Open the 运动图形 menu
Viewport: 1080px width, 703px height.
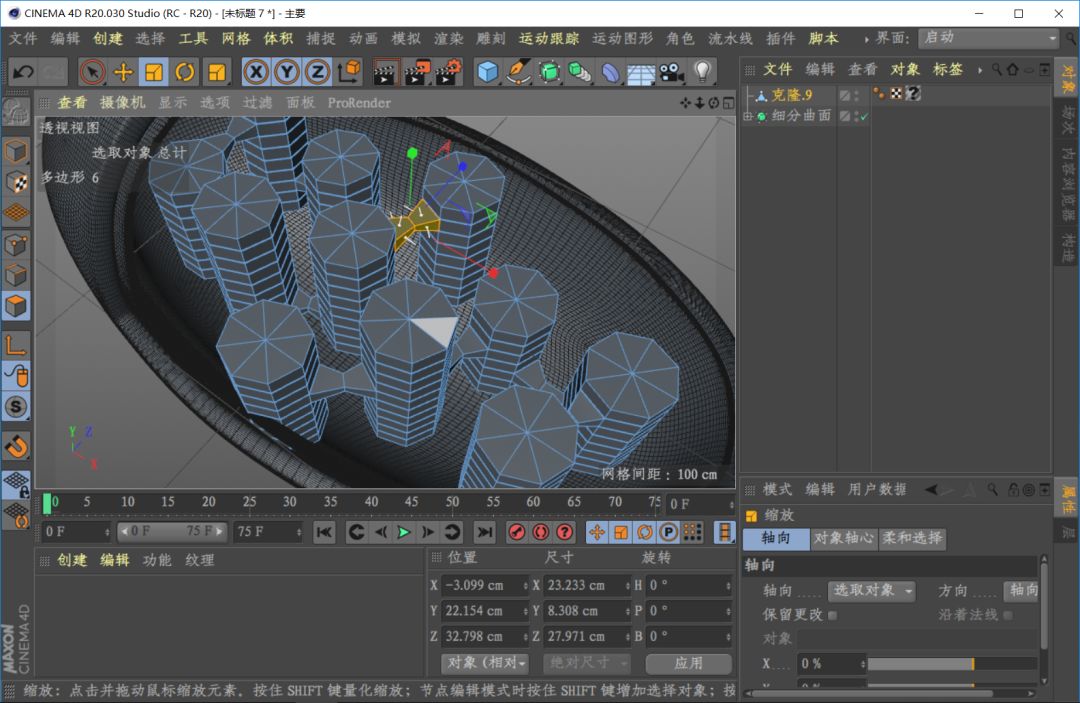[x=622, y=38]
